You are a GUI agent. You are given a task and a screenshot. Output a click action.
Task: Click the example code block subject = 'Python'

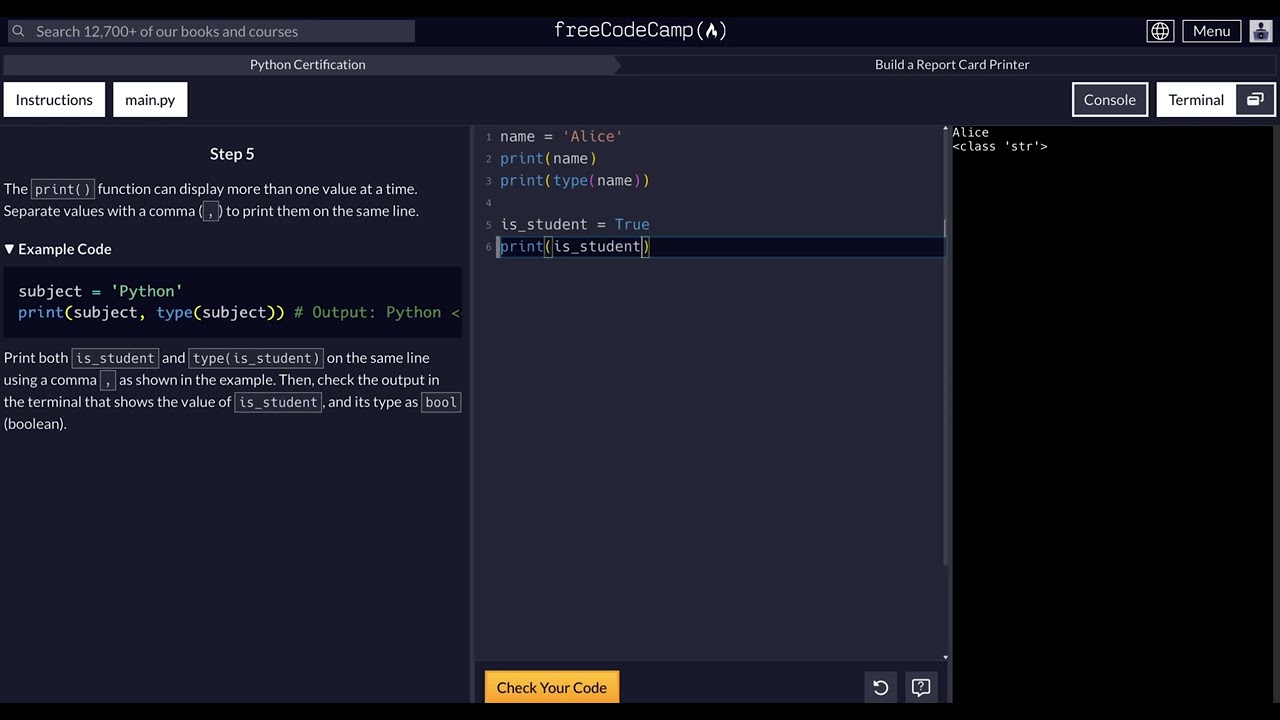[x=232, y=301]
